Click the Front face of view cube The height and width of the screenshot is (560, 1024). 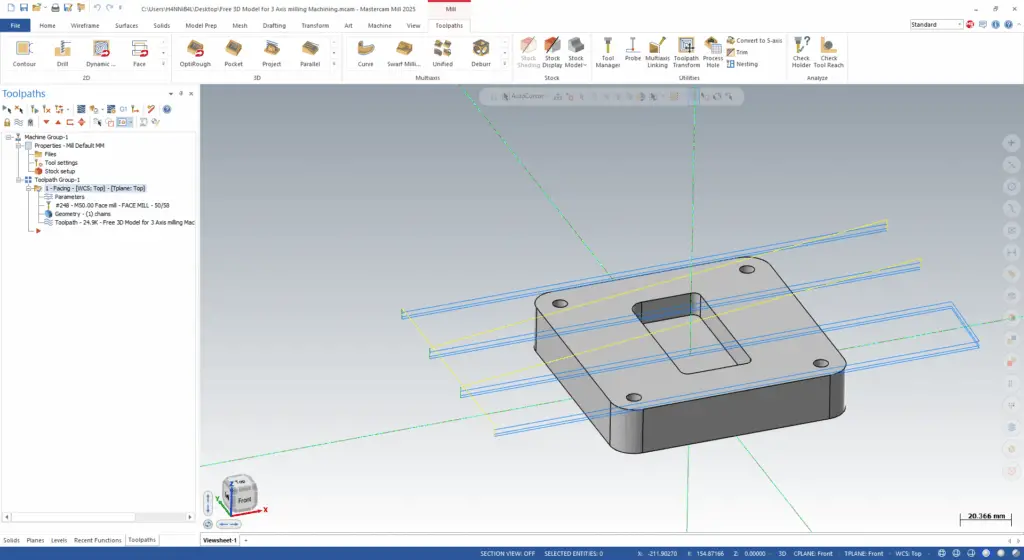[x=244, y=500]
